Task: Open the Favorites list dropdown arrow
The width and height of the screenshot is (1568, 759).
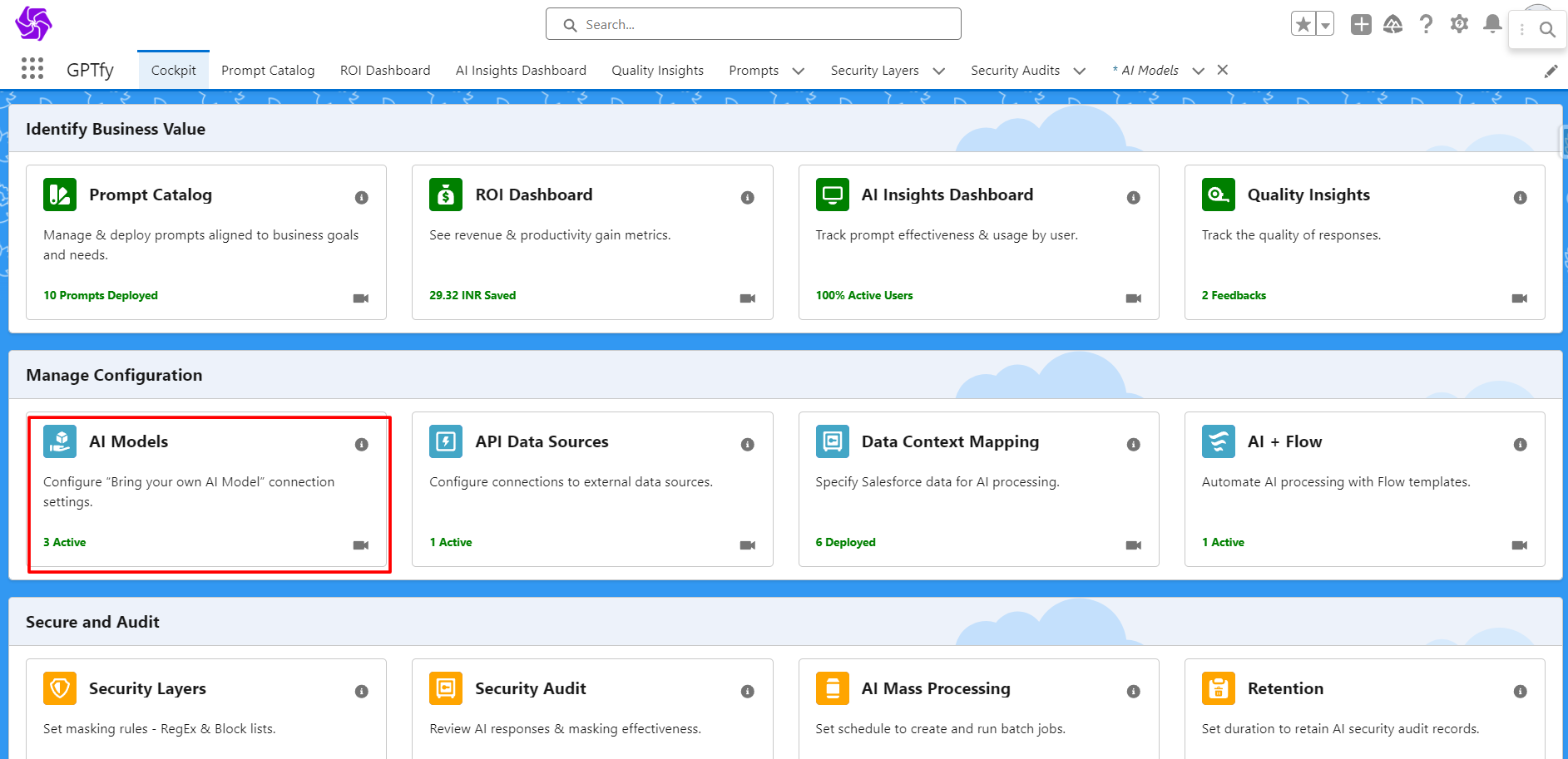Action: point(1325,25)
